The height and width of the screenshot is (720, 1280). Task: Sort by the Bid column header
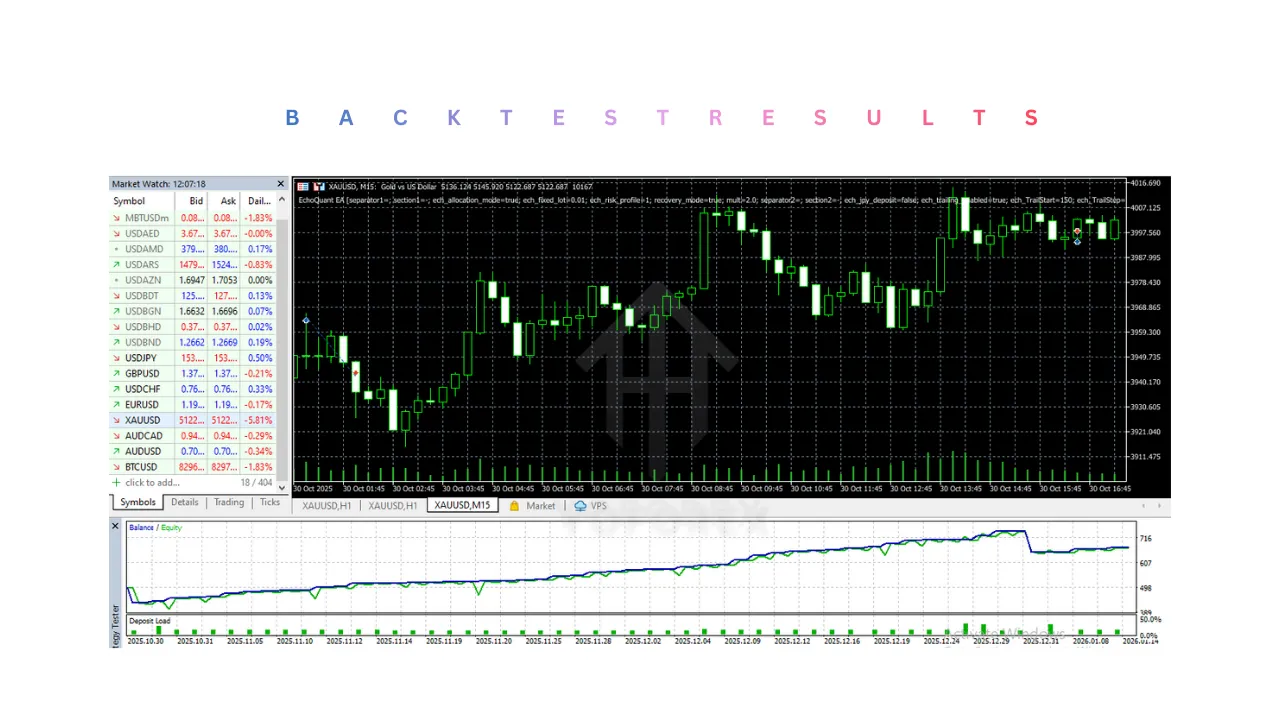click(x=191, y=201)
